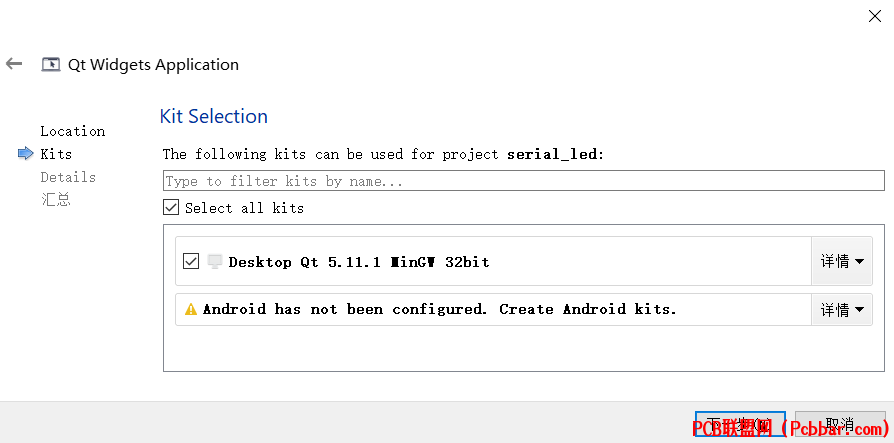Select the 汇总 wizard step
The height and width of the screenshot is (443, 894).
pyautogui.click(x=55, y=200)
